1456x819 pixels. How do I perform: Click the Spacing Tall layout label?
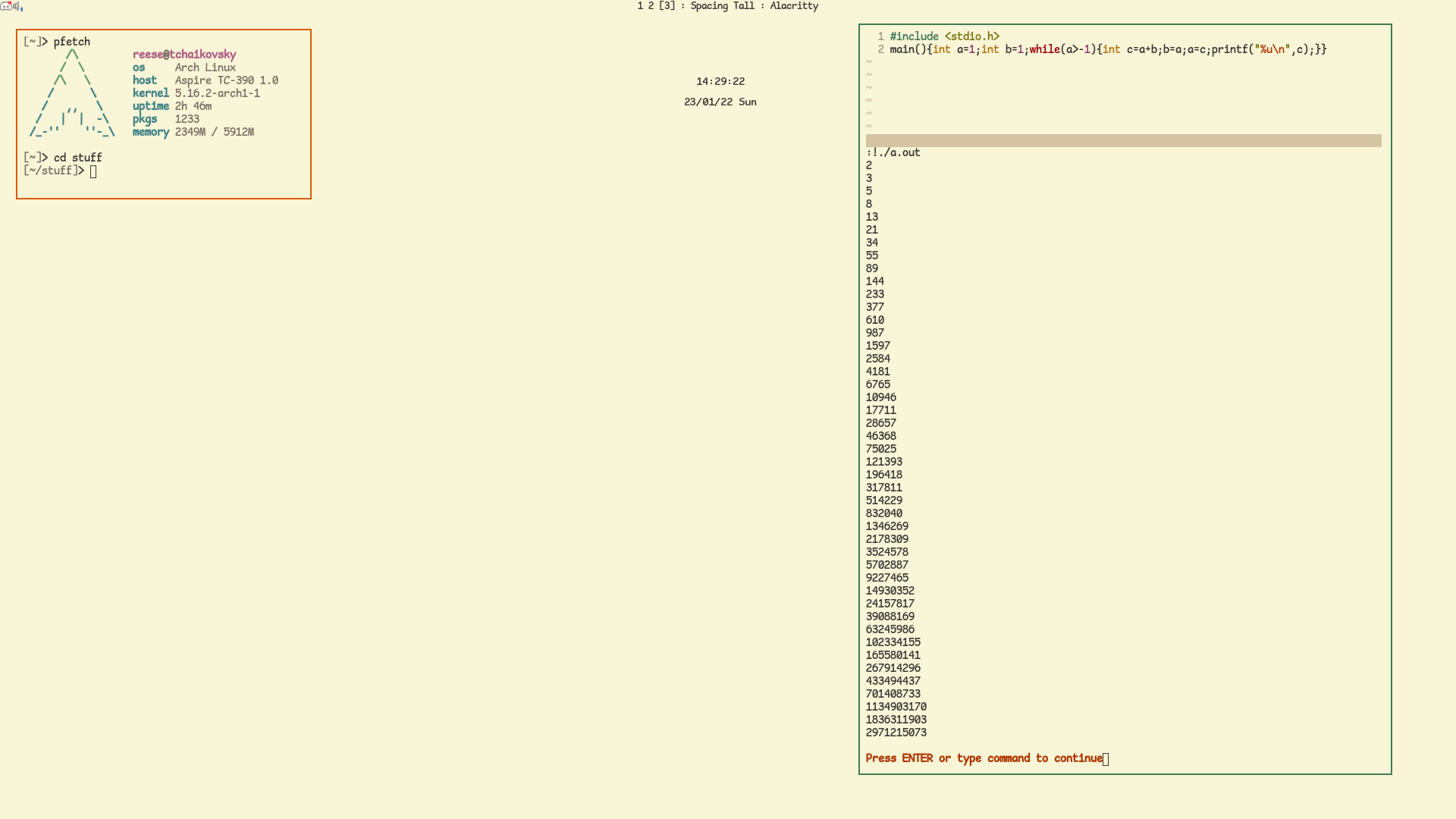pos(722,6)
